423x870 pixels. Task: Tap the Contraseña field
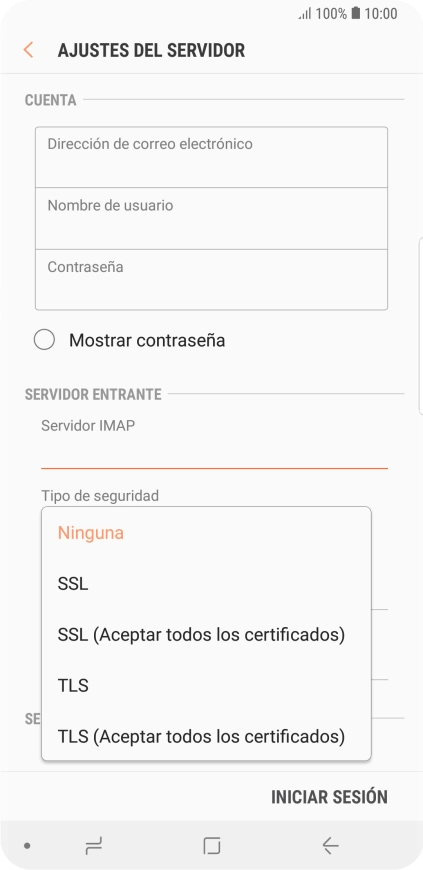pyautogui.click(x=212, y=280)
